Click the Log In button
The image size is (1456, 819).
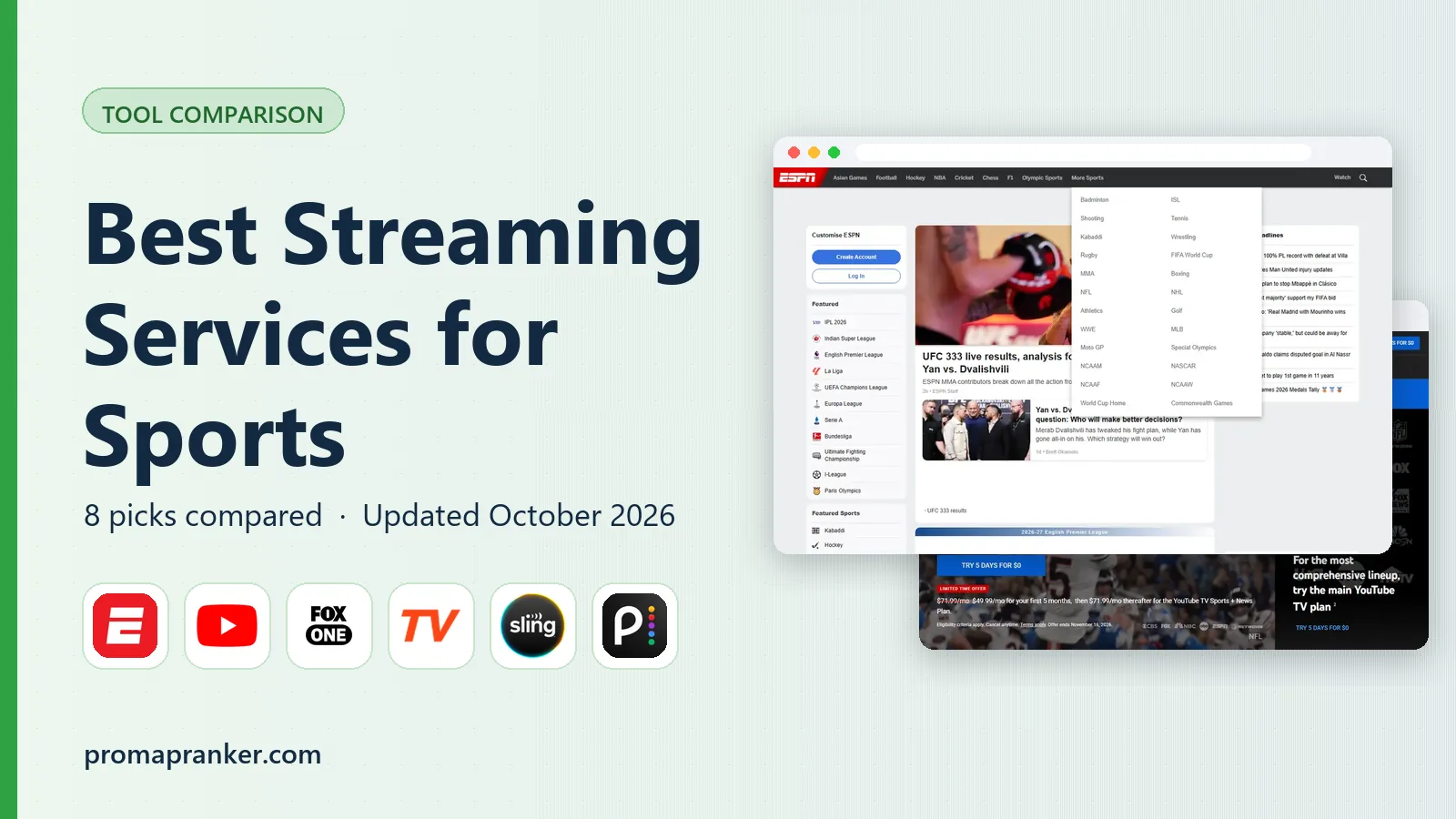tap(856, 276)
